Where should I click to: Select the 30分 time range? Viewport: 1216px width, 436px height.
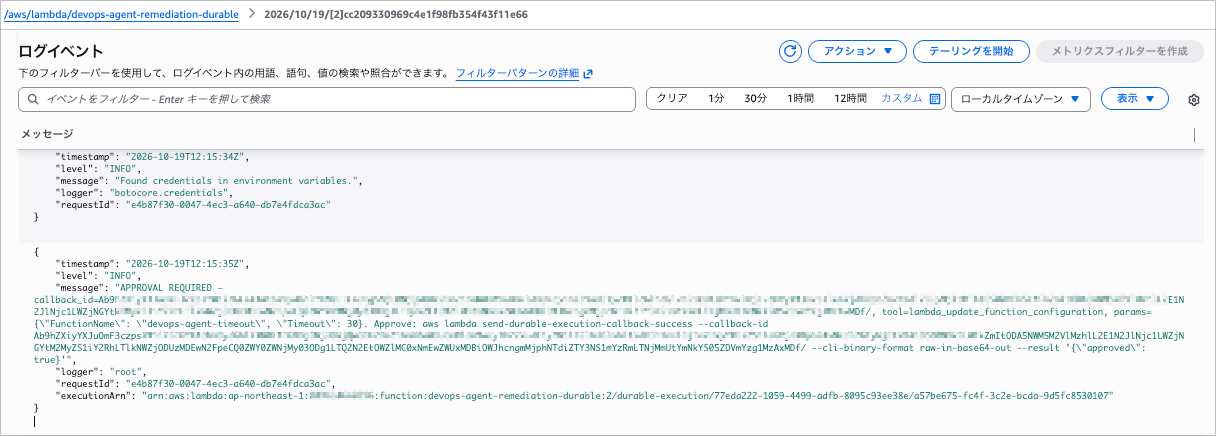tap(755, 99)
